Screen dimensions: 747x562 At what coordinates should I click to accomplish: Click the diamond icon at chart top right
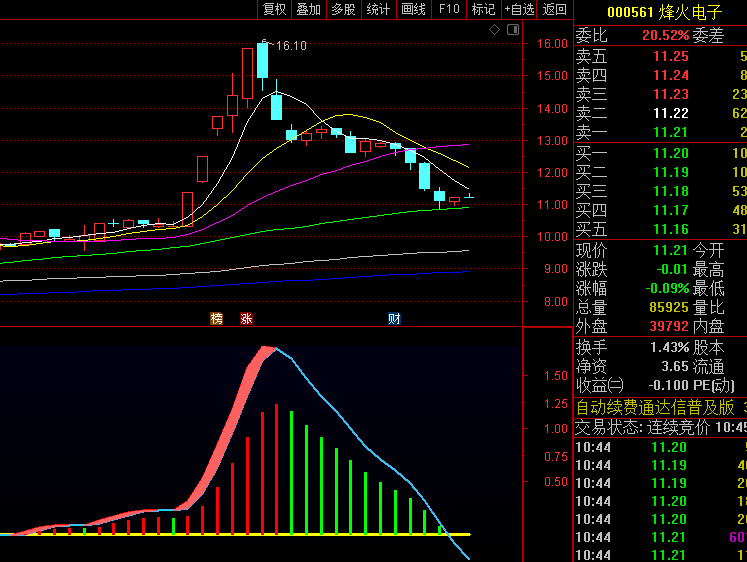point(494,31)
